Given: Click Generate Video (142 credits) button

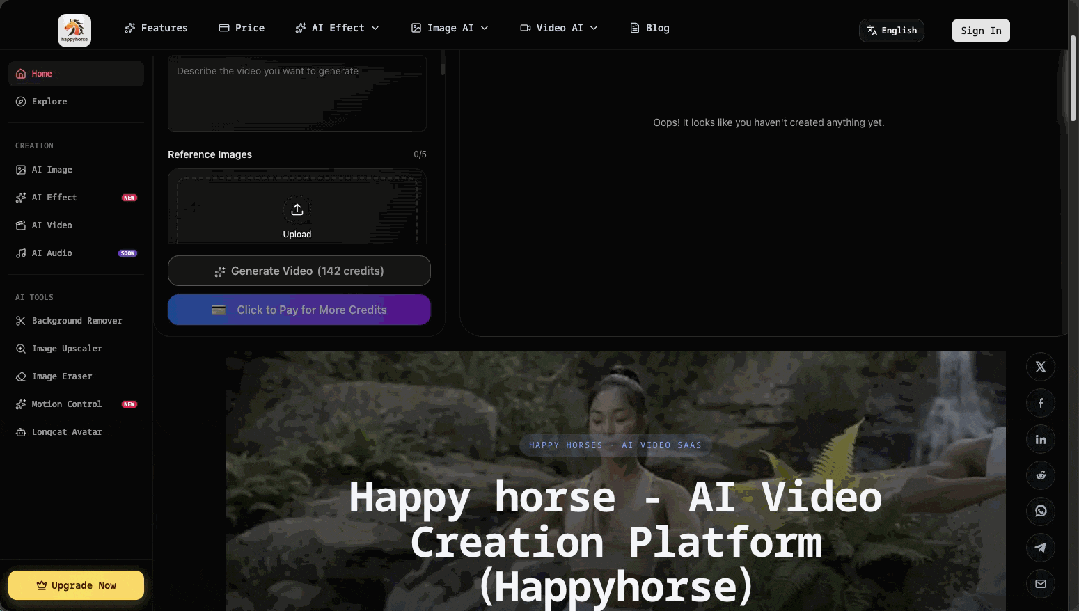Looking at the screenshot, I should 299,271.
